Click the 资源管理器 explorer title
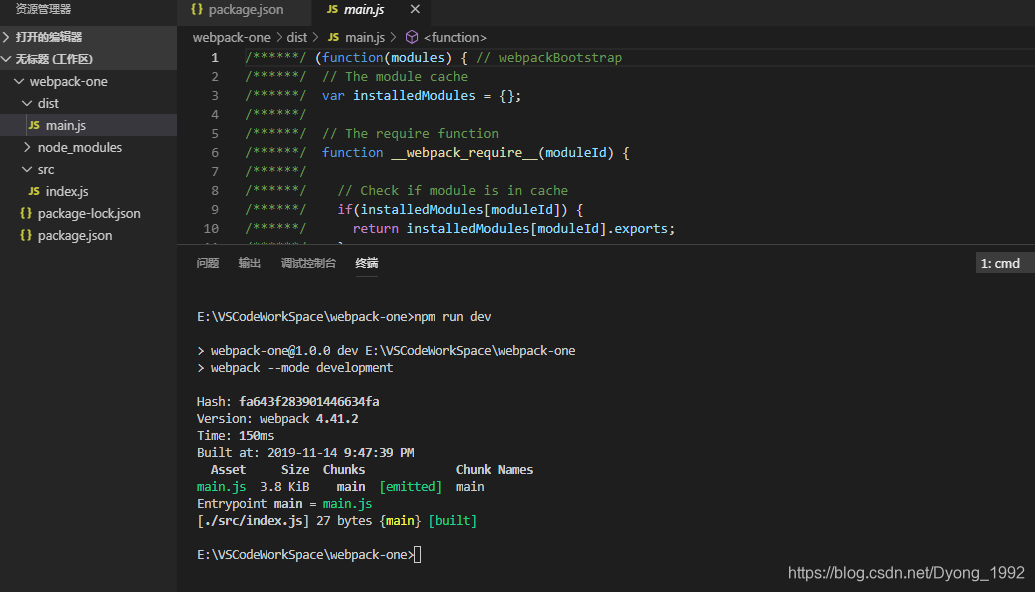Screen dimensions: 1035x592 (x=43, y=9)
